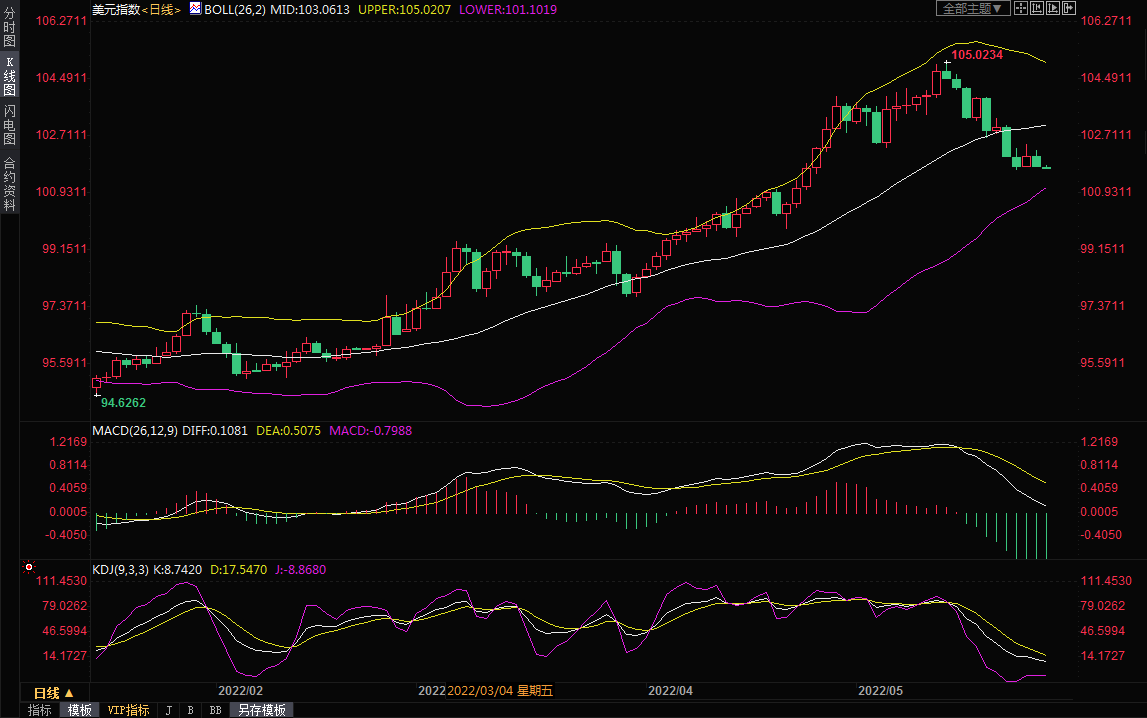Click the jump-to-start chart icon
This screenshot has height=718, width=1147.
pos(1037,8)
